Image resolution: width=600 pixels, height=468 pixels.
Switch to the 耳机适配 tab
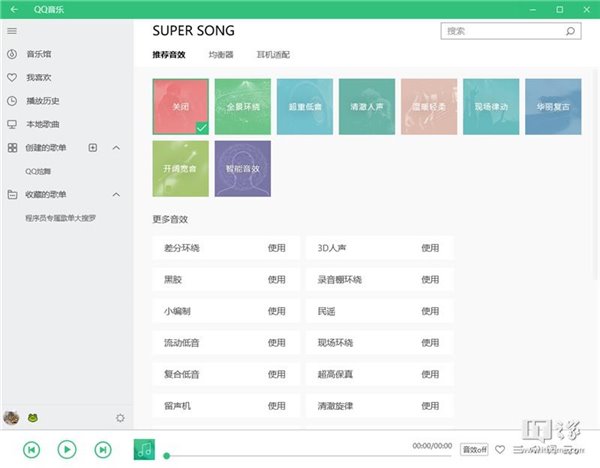273,55
